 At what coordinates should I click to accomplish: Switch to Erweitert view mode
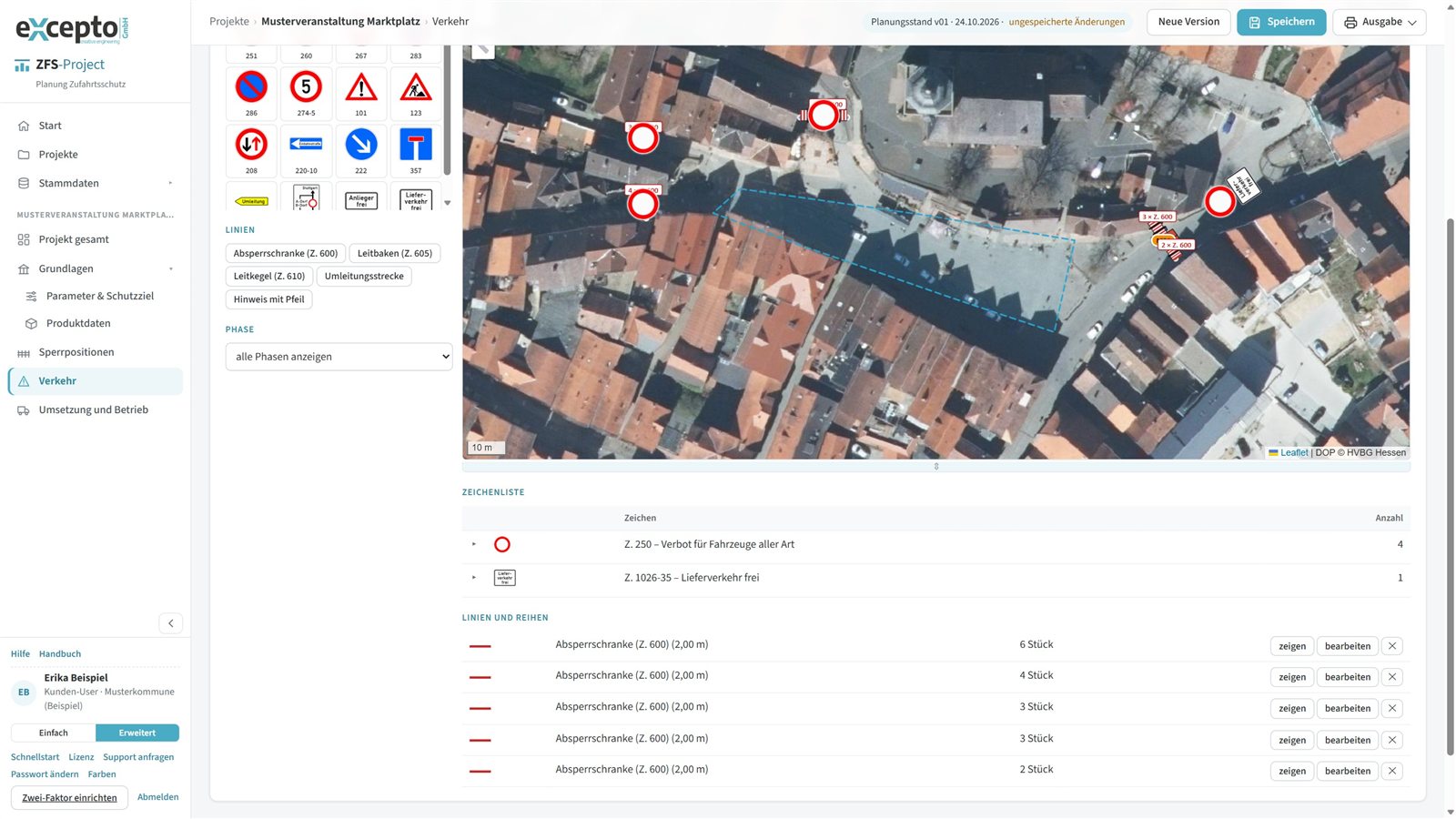coord(137,733)
